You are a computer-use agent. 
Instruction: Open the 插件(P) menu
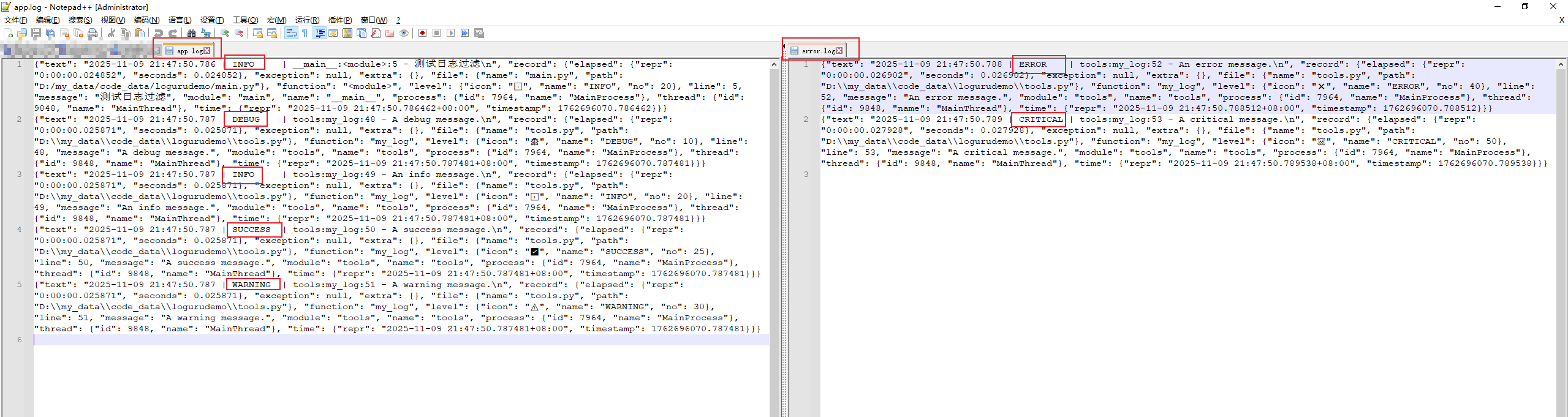tap(340, 20)
